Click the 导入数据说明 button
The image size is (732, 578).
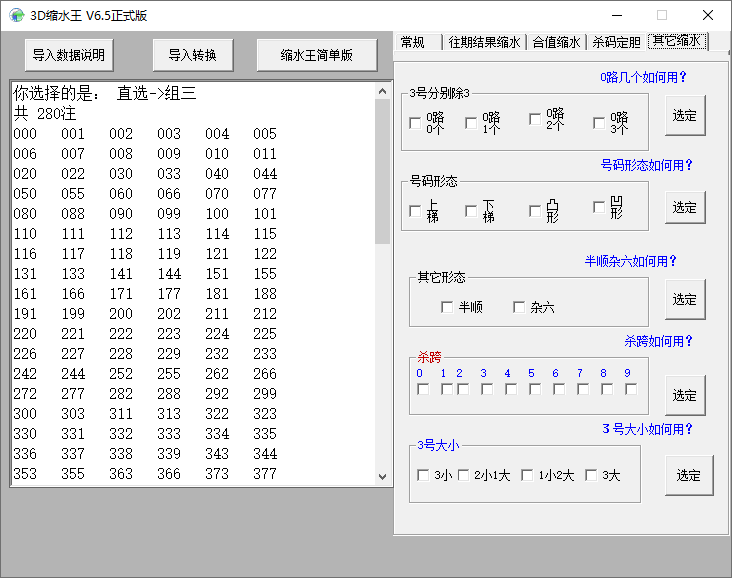pos(69,55)
